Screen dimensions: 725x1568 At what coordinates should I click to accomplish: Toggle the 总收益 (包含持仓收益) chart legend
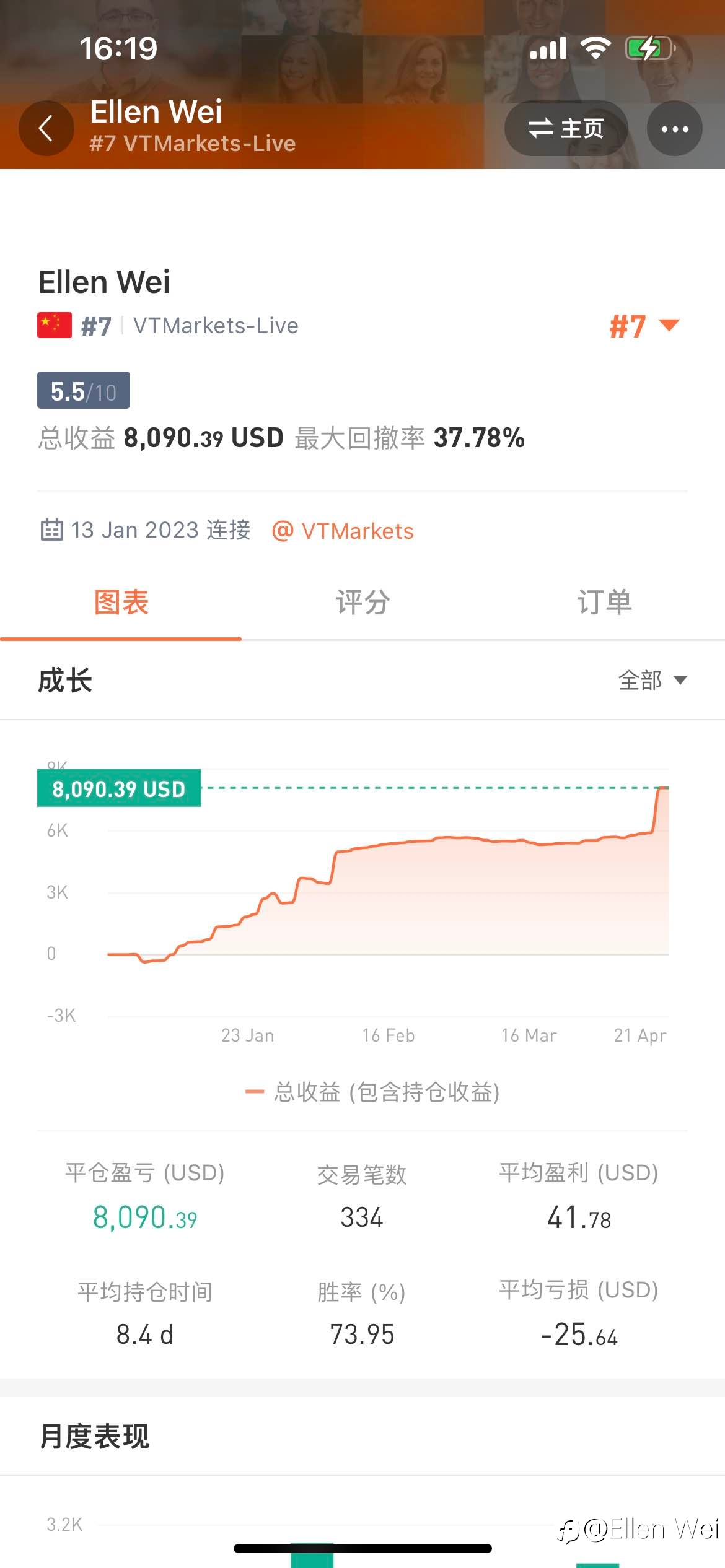tap(372, 1092)
